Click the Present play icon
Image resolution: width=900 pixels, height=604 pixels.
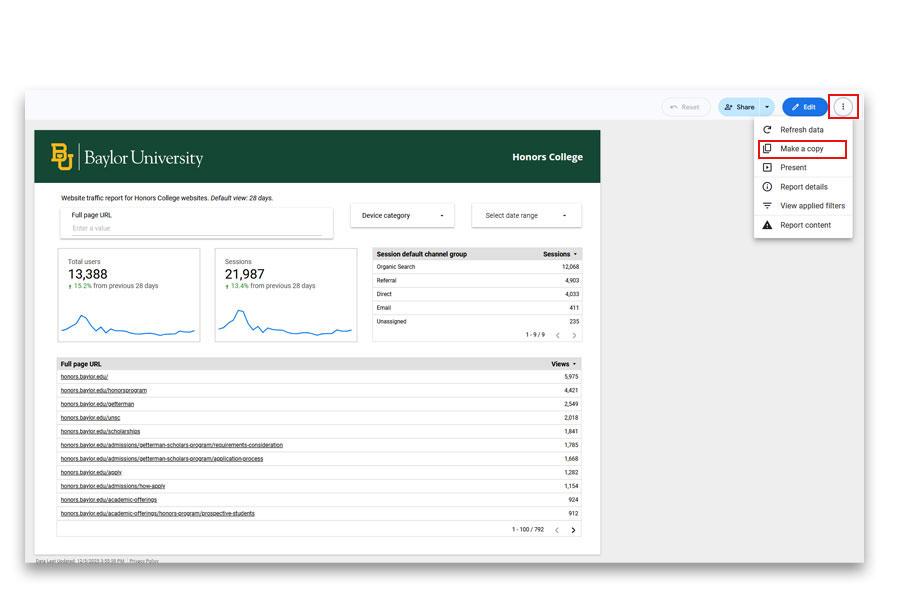pos(767,168)
